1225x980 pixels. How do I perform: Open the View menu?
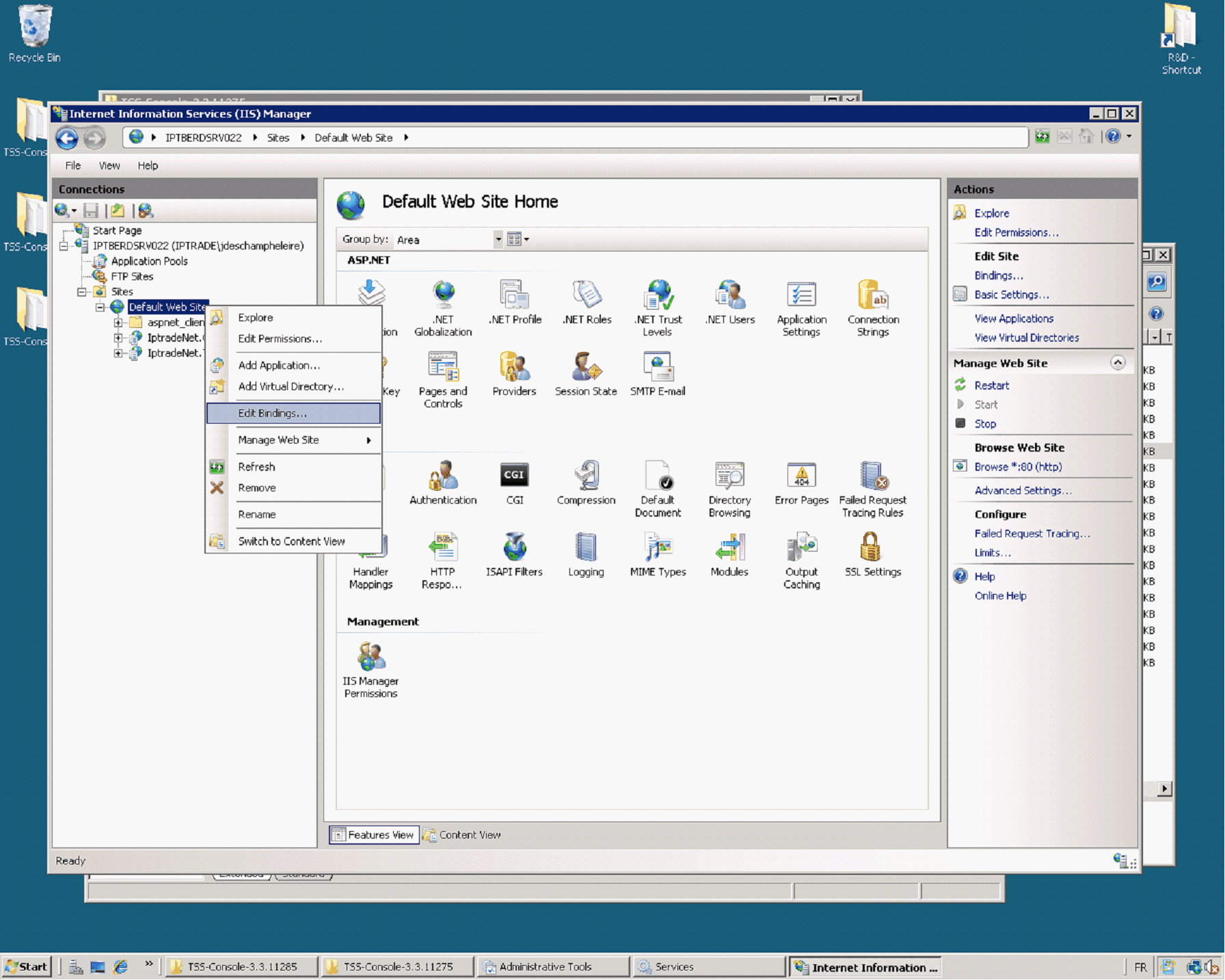(x=109, y=165)
